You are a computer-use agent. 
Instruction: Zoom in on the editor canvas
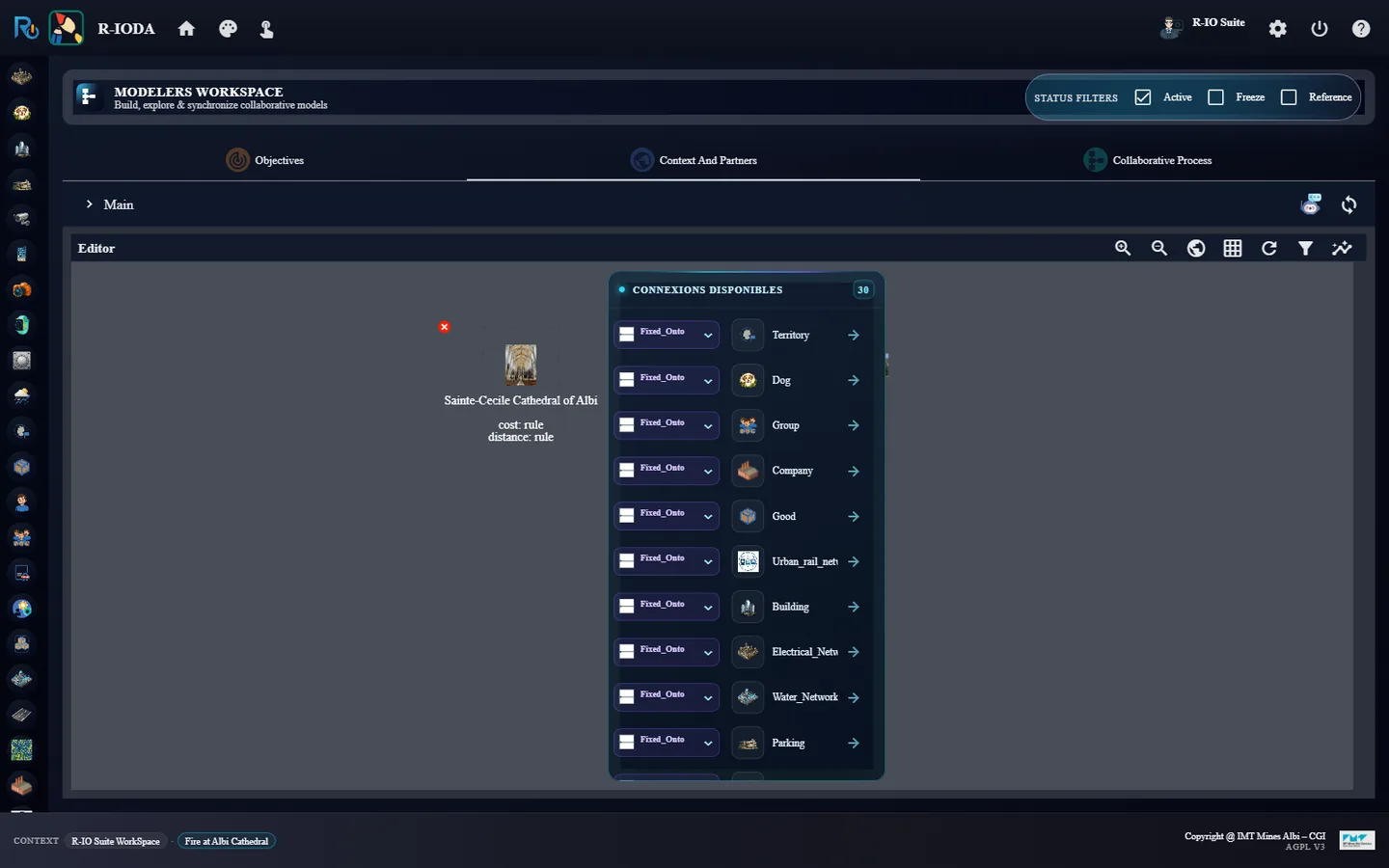pos(1123,248)
